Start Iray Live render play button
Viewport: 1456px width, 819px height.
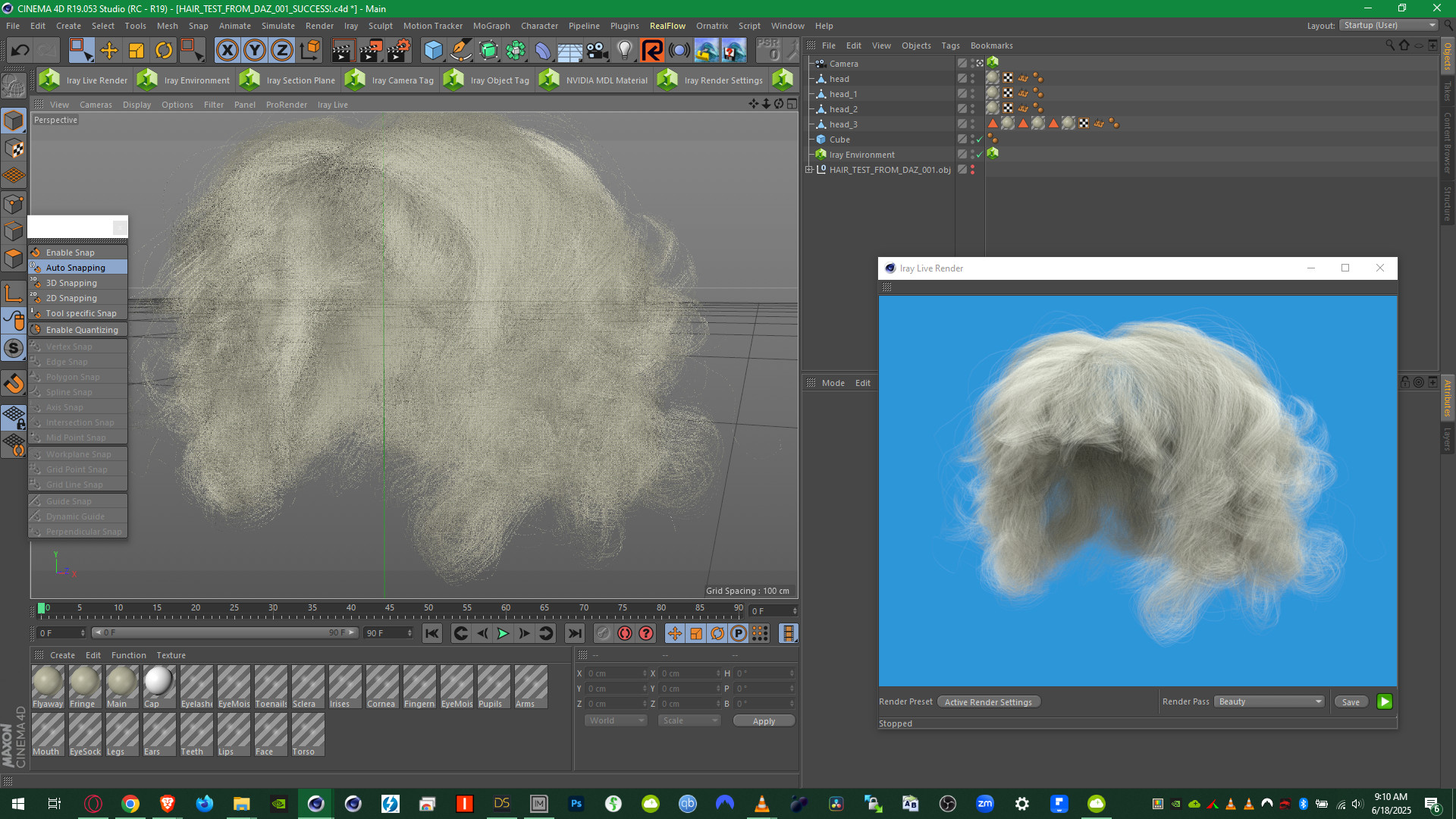tap(1385, 701)
